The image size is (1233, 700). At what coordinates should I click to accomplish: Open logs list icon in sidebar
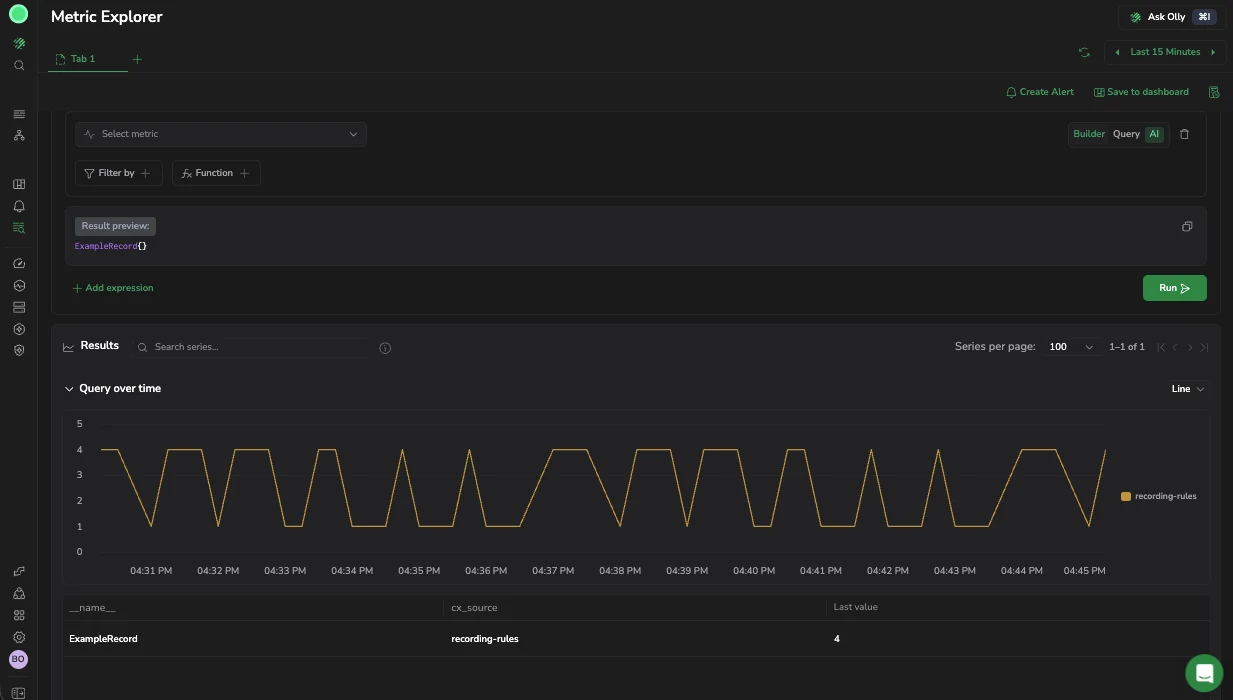click(18, 114)
